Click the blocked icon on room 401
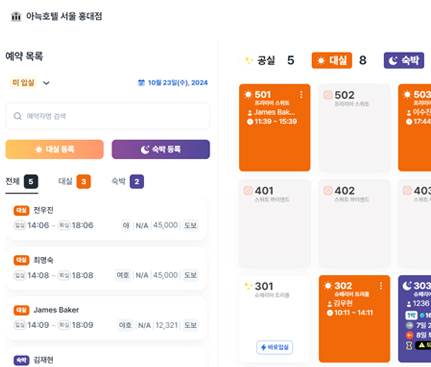Screen dimensions: 431x367 pos(248,191)
